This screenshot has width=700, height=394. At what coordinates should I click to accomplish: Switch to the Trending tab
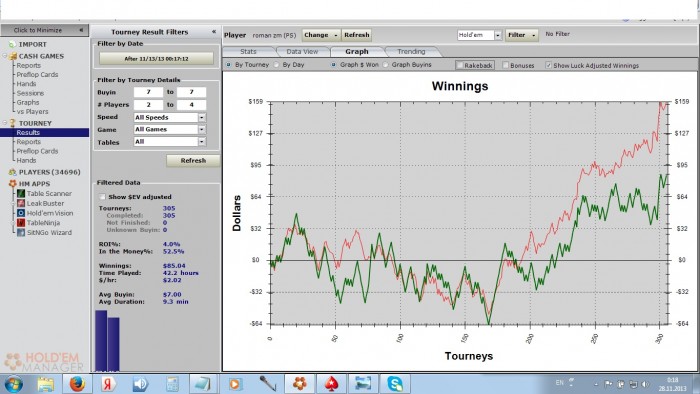point(411,52)
